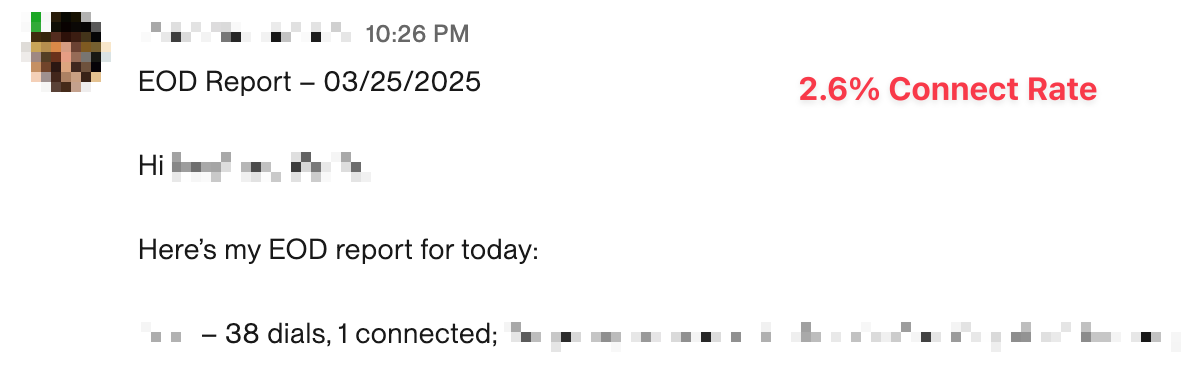
Task: Click the Here's my EOD report sentence
Action: [x=338, y=250]
